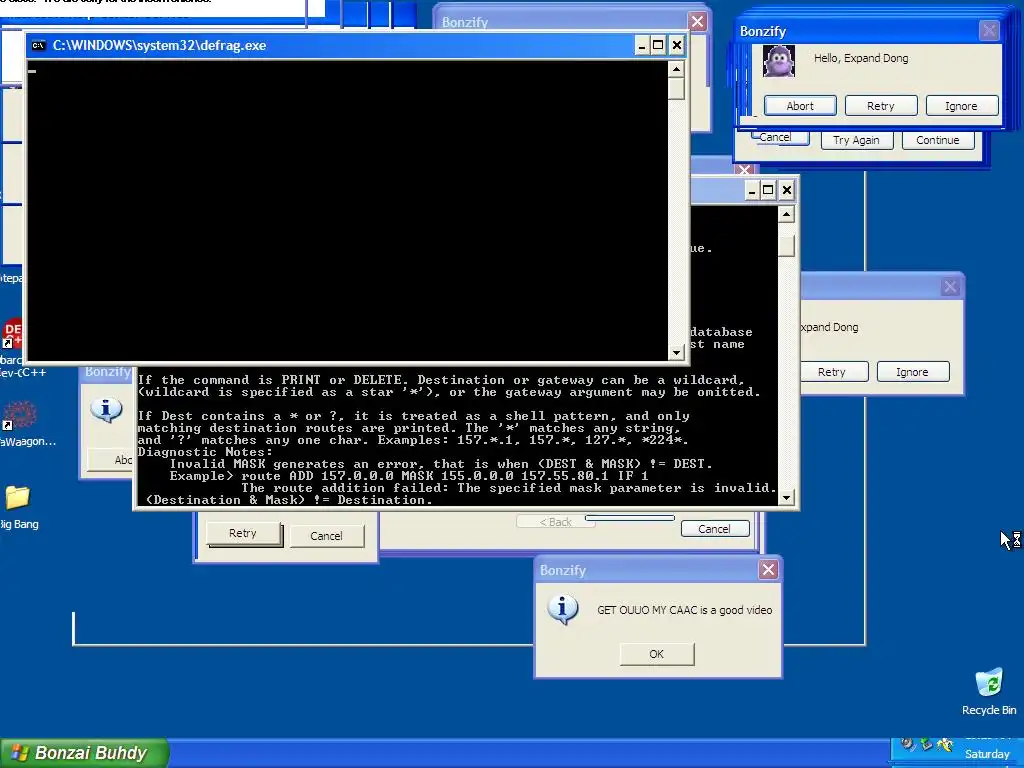The height and width of the screenshot is (768, 1024).
Task: Click the defrag.exe console title icon
Action: pyautogui.click(x=39, y=45)
